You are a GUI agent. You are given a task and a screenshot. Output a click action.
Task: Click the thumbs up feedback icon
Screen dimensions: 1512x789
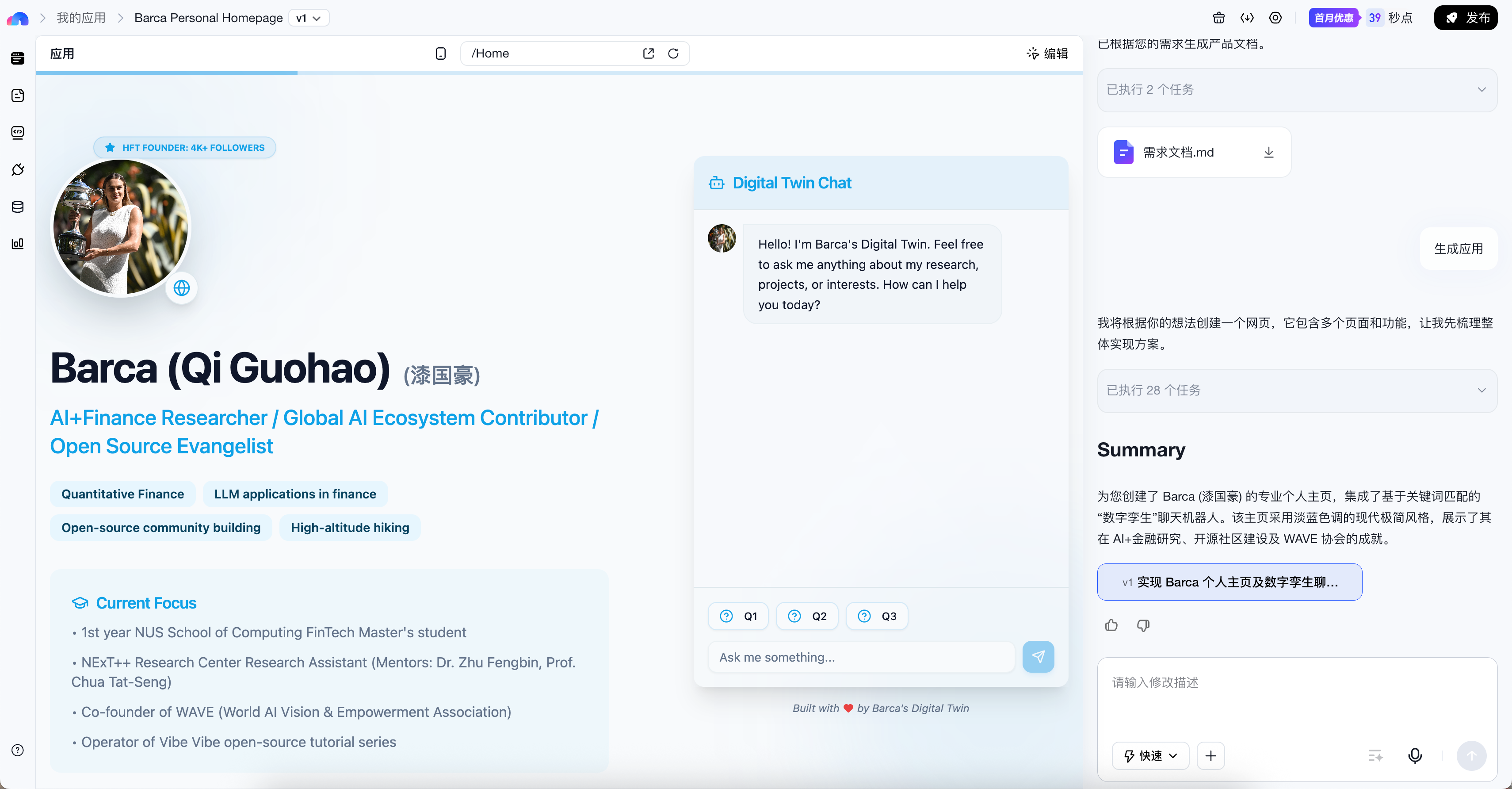click(x=1111, y=625)
